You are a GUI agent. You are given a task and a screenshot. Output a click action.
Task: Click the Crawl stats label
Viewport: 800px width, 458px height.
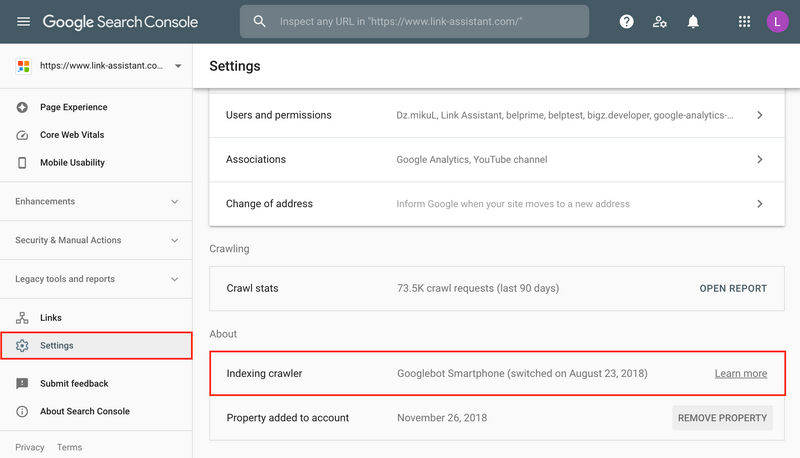253,289
